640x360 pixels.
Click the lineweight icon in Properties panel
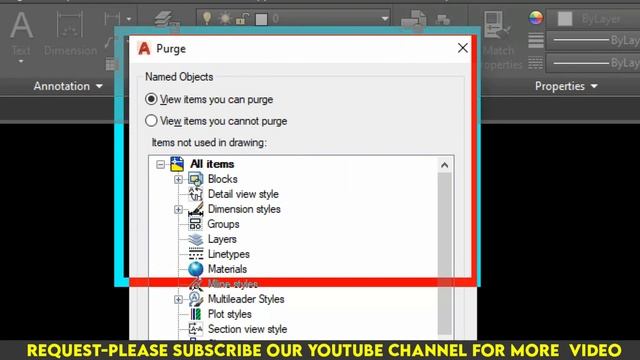(x=536, y=40)
